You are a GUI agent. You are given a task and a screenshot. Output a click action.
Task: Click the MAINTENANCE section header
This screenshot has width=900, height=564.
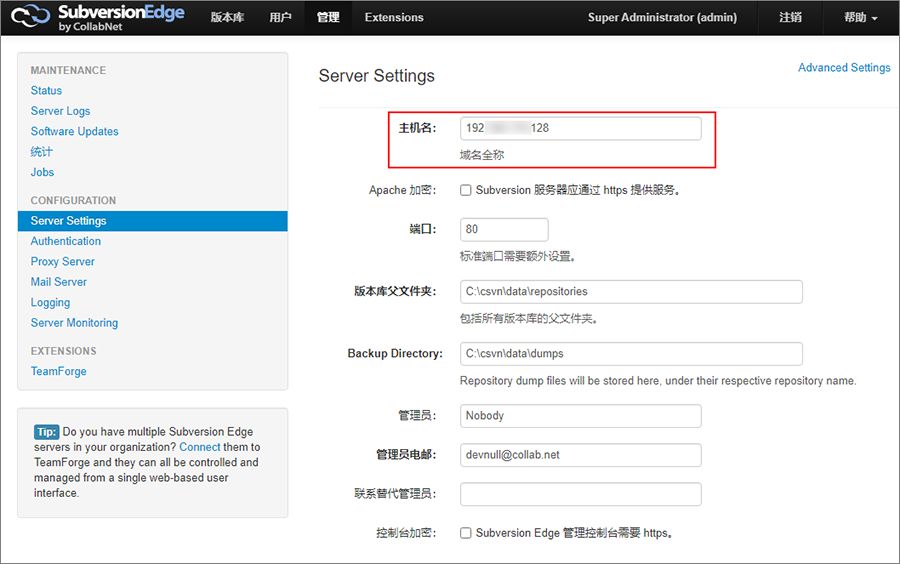(x=68, y=71)
